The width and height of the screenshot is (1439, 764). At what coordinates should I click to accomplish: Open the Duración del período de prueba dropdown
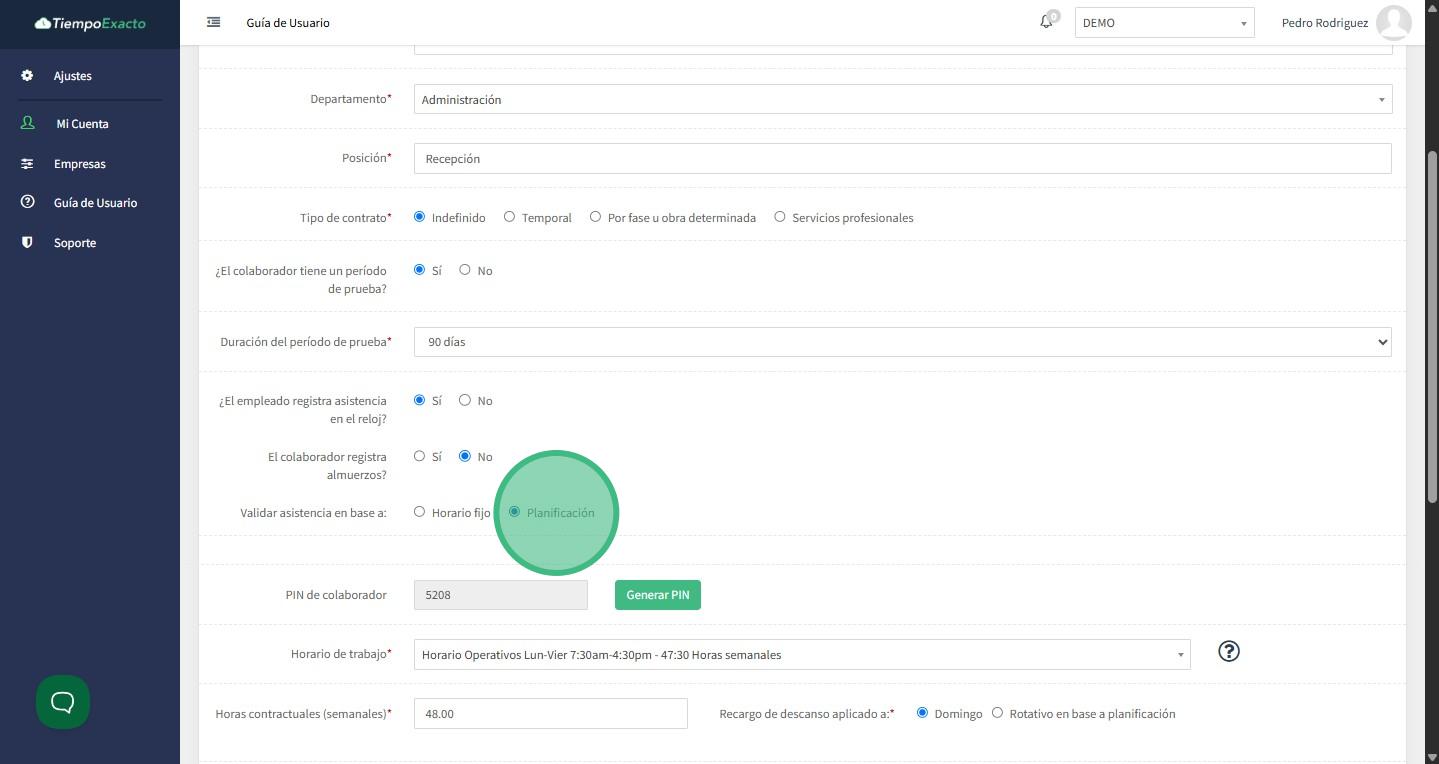(902, 342)
